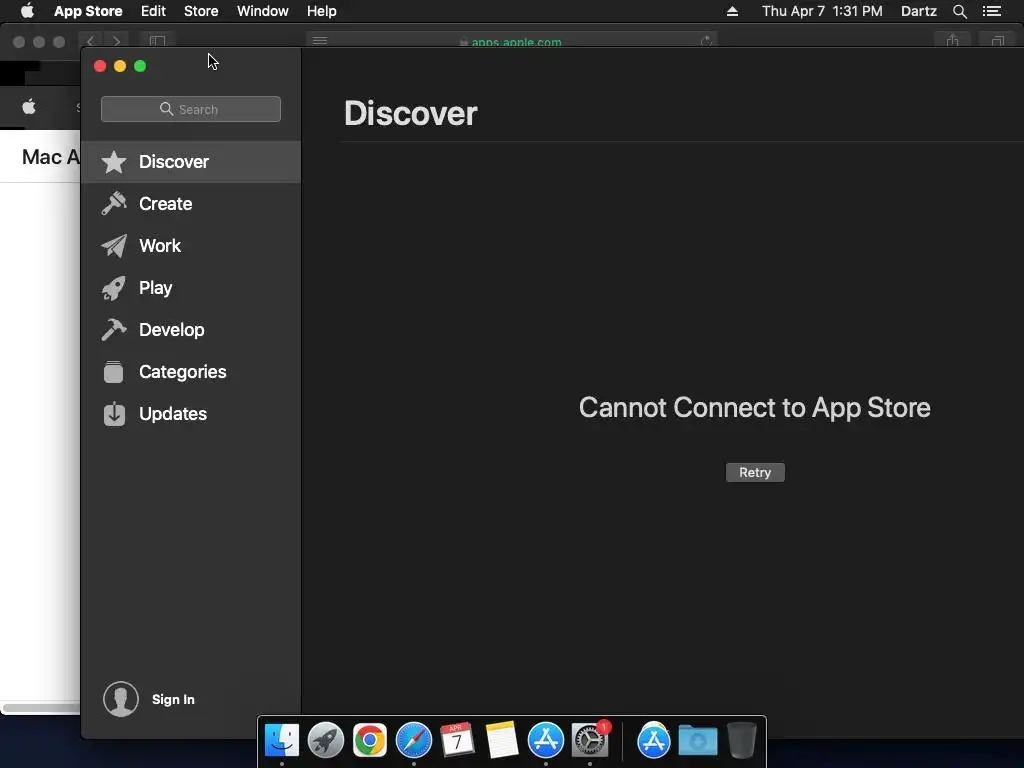Screen dimensions: 1024x768
Task: Open the Window menu
Action: tap(263, 11)
